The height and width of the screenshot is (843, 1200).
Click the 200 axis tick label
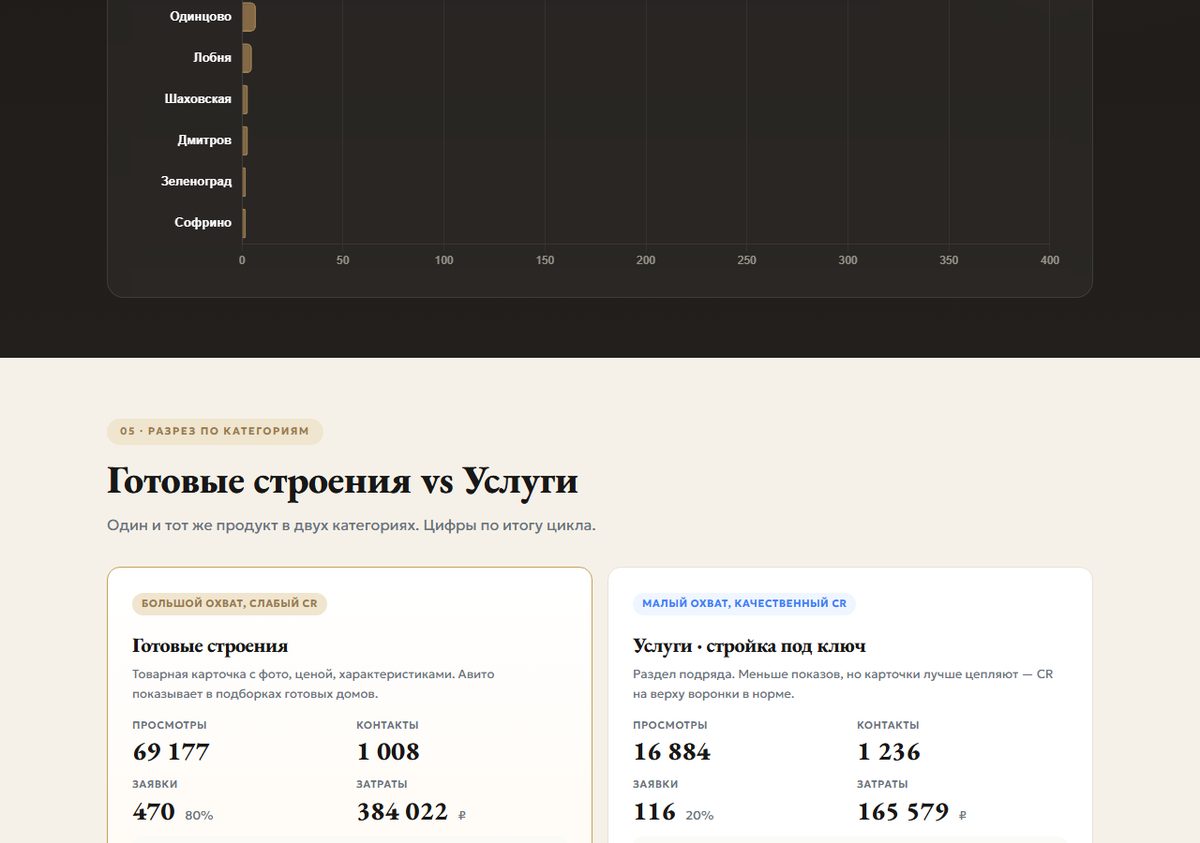[646, 260]
